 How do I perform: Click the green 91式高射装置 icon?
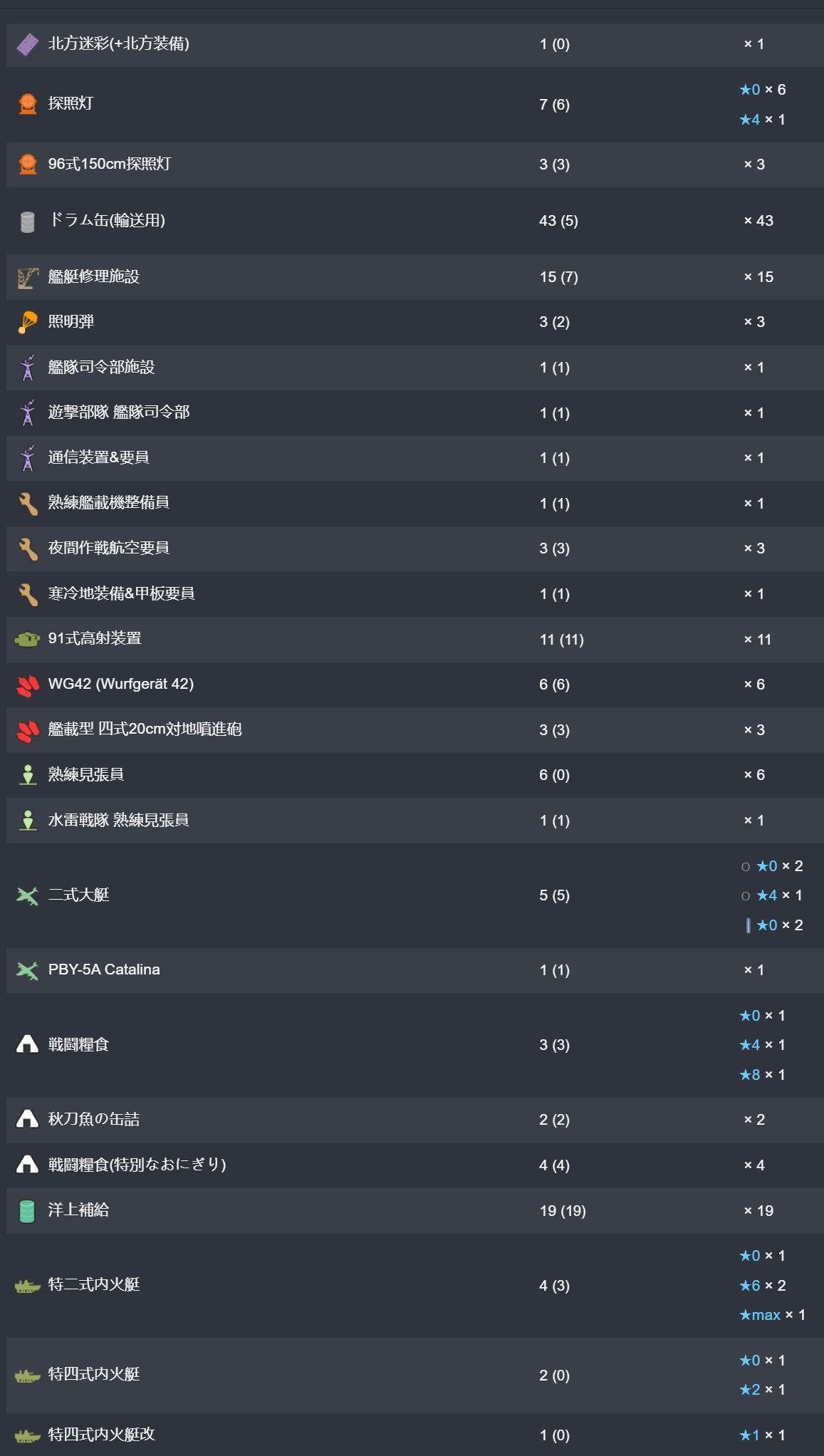[x=28, y=639]
